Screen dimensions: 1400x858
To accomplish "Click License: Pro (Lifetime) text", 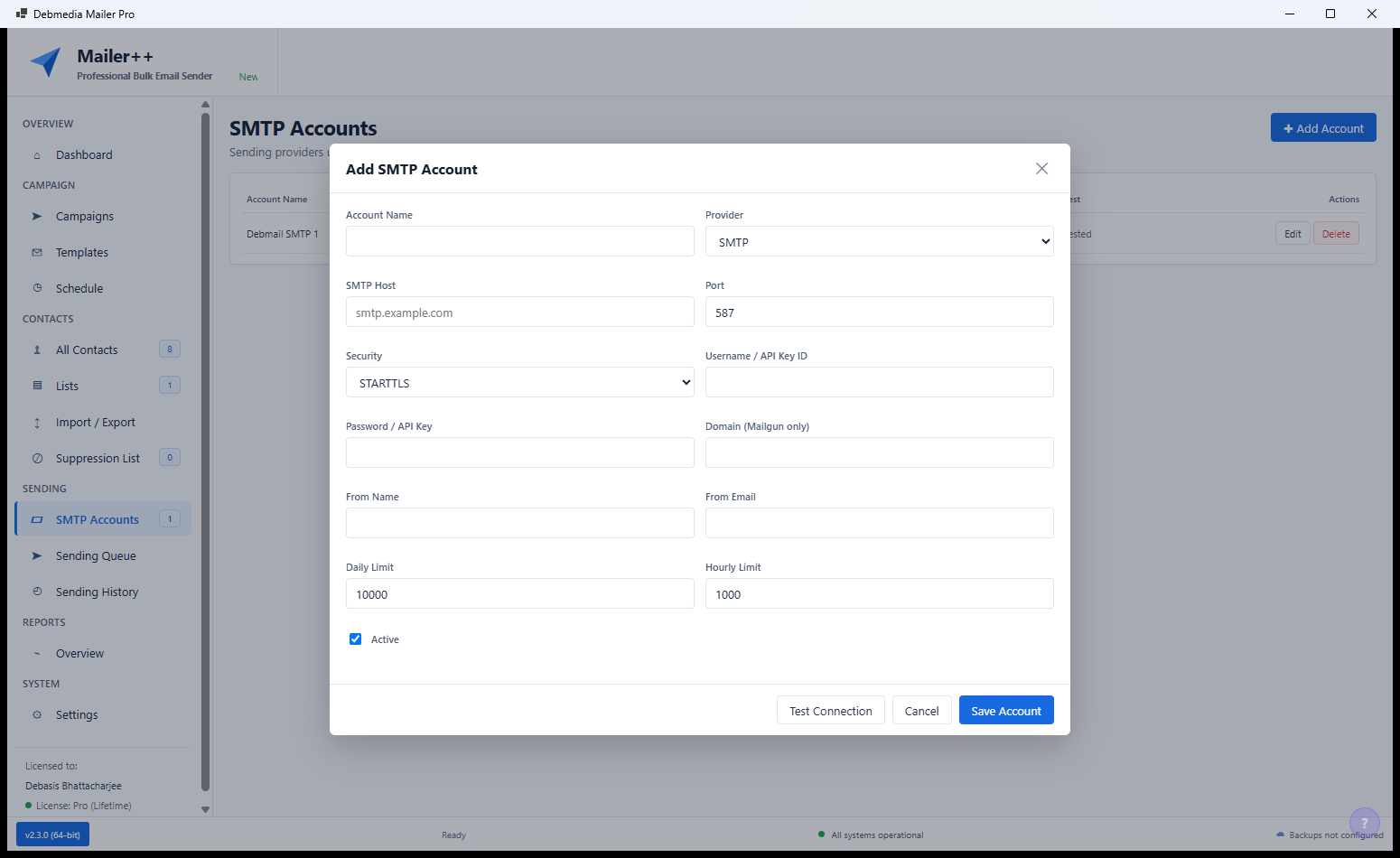I will point(83,806).
